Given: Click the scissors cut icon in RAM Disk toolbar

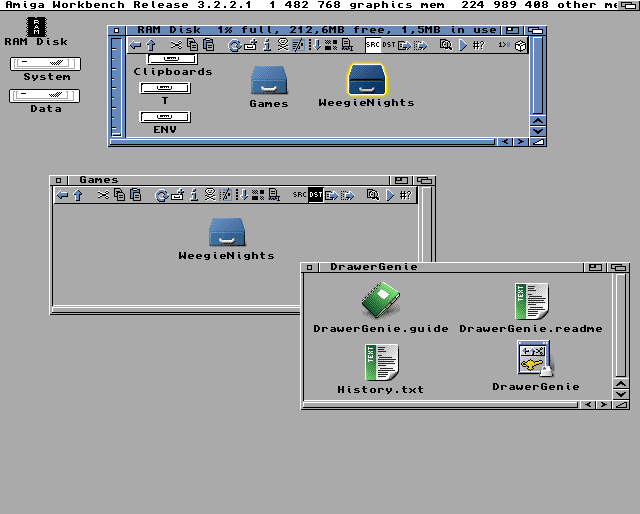Looking at the screenshot, I should (x=177, y=45).
